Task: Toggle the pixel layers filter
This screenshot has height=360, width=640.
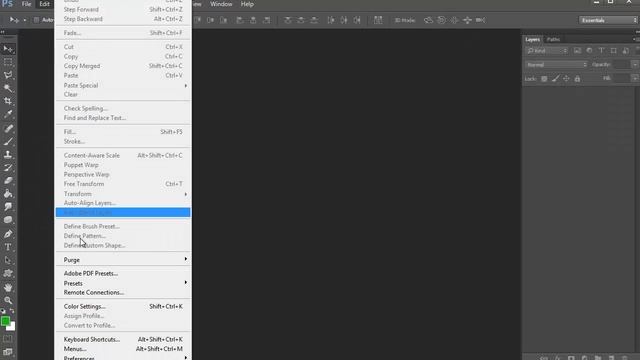Action: (577, 51)
